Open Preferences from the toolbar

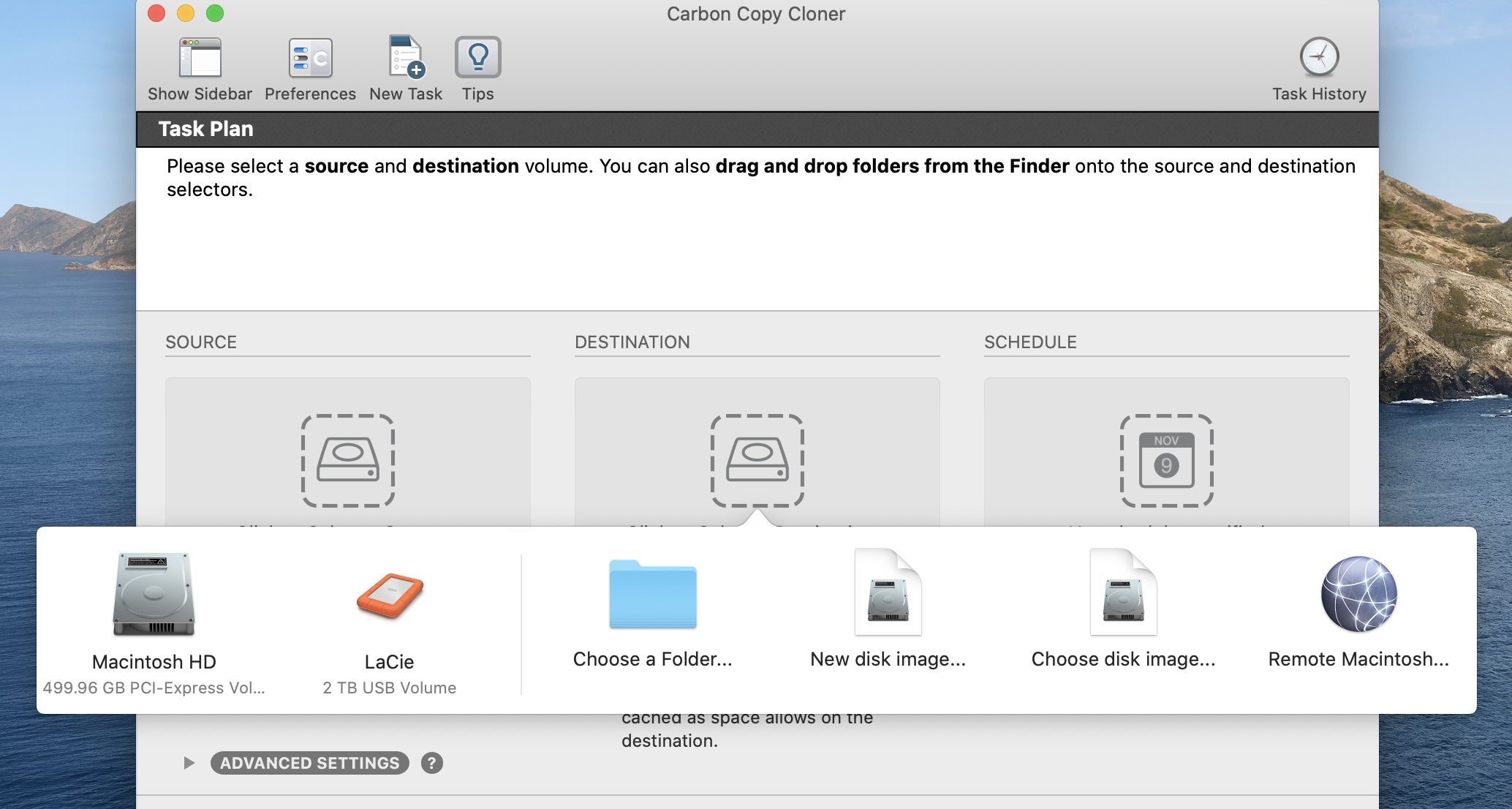point(310,58)
